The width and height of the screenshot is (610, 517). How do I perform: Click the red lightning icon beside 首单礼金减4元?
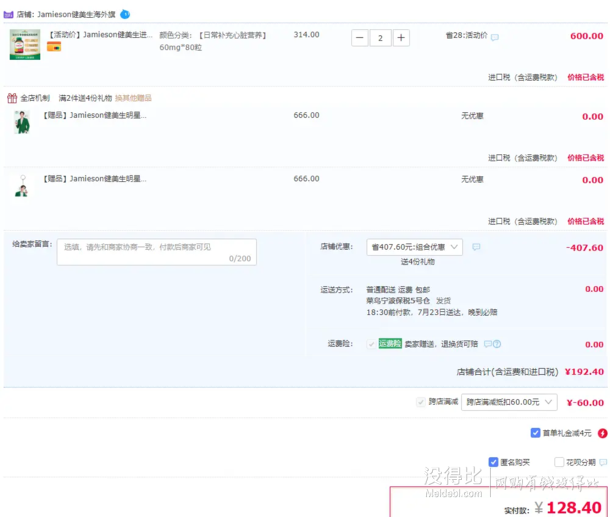coord(603,433)
